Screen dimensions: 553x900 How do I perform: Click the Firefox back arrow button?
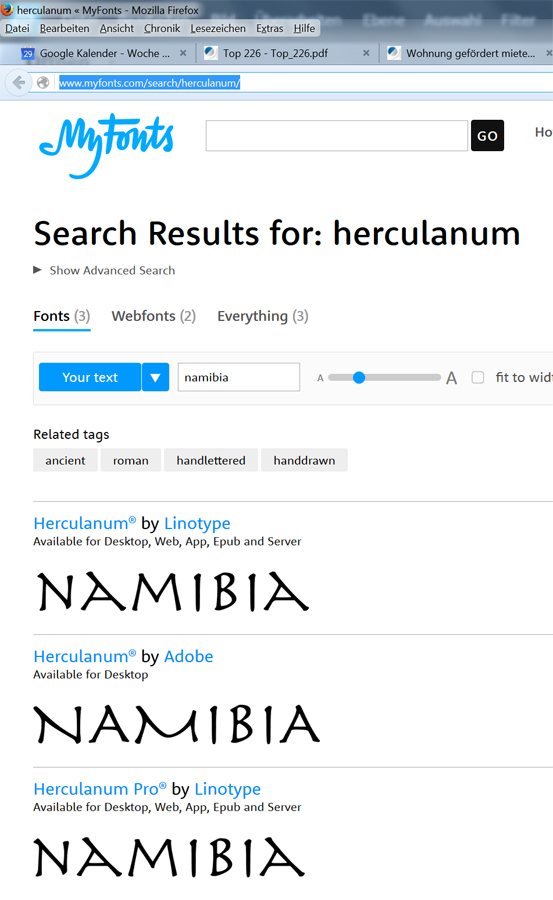18,83
